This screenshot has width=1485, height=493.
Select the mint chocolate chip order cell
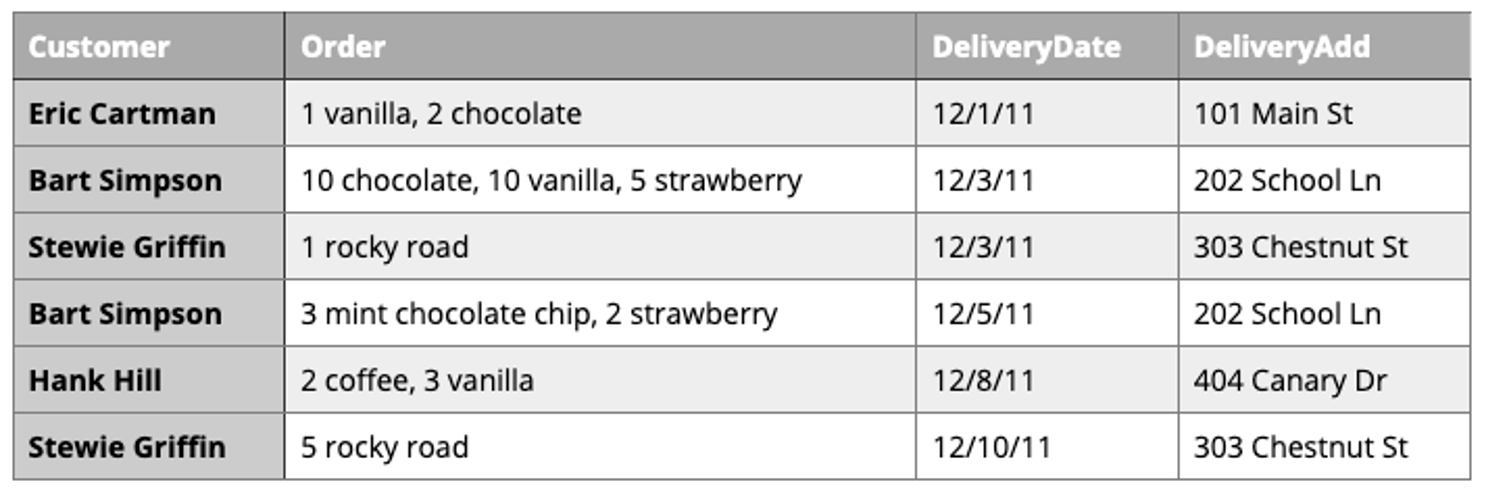point(539,314)
